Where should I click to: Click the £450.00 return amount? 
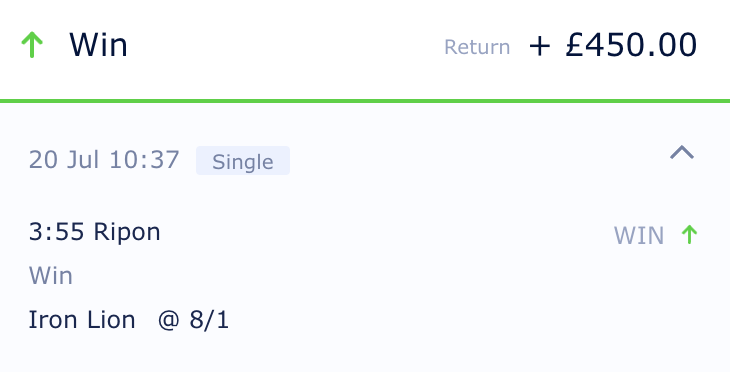click(631, 46)
